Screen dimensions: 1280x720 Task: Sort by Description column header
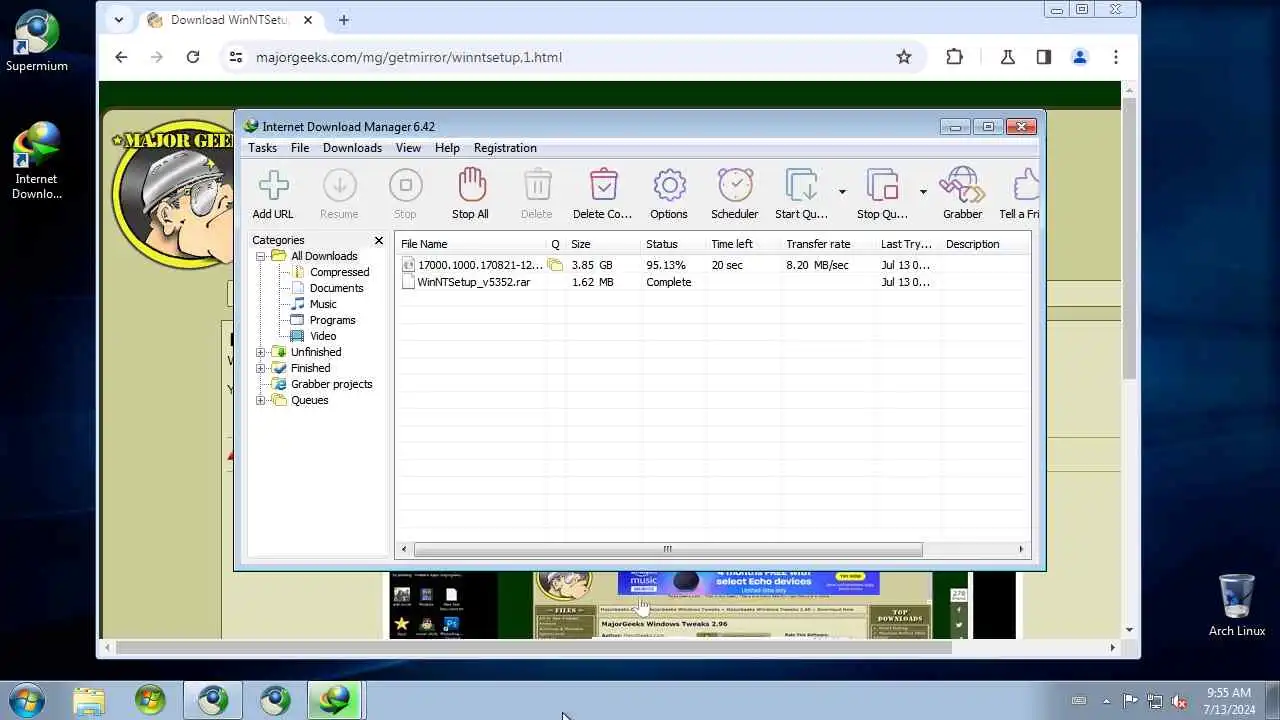[x=985, y=244]
